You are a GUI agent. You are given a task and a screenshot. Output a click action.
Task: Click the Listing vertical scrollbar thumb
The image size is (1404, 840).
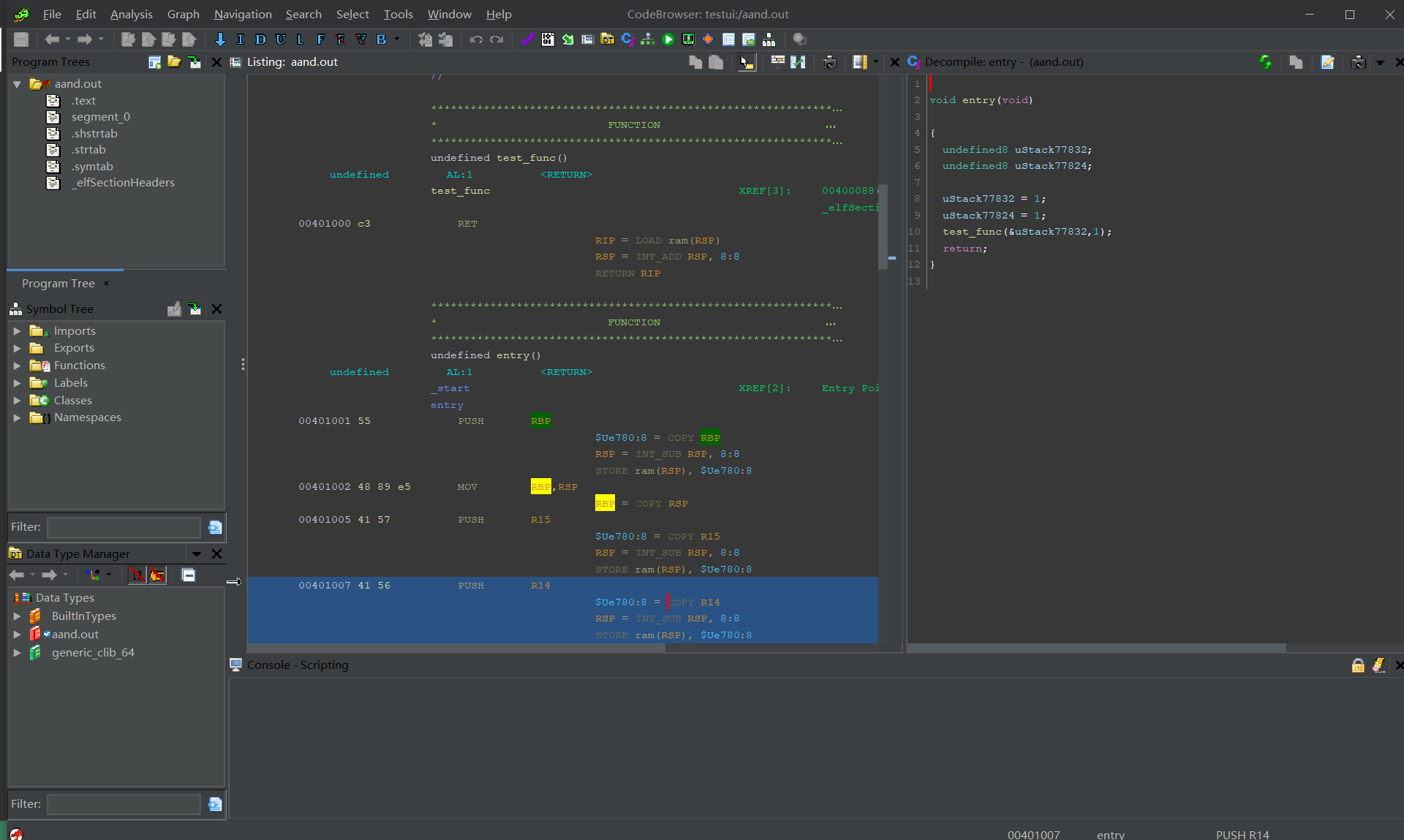pos(883,227)
